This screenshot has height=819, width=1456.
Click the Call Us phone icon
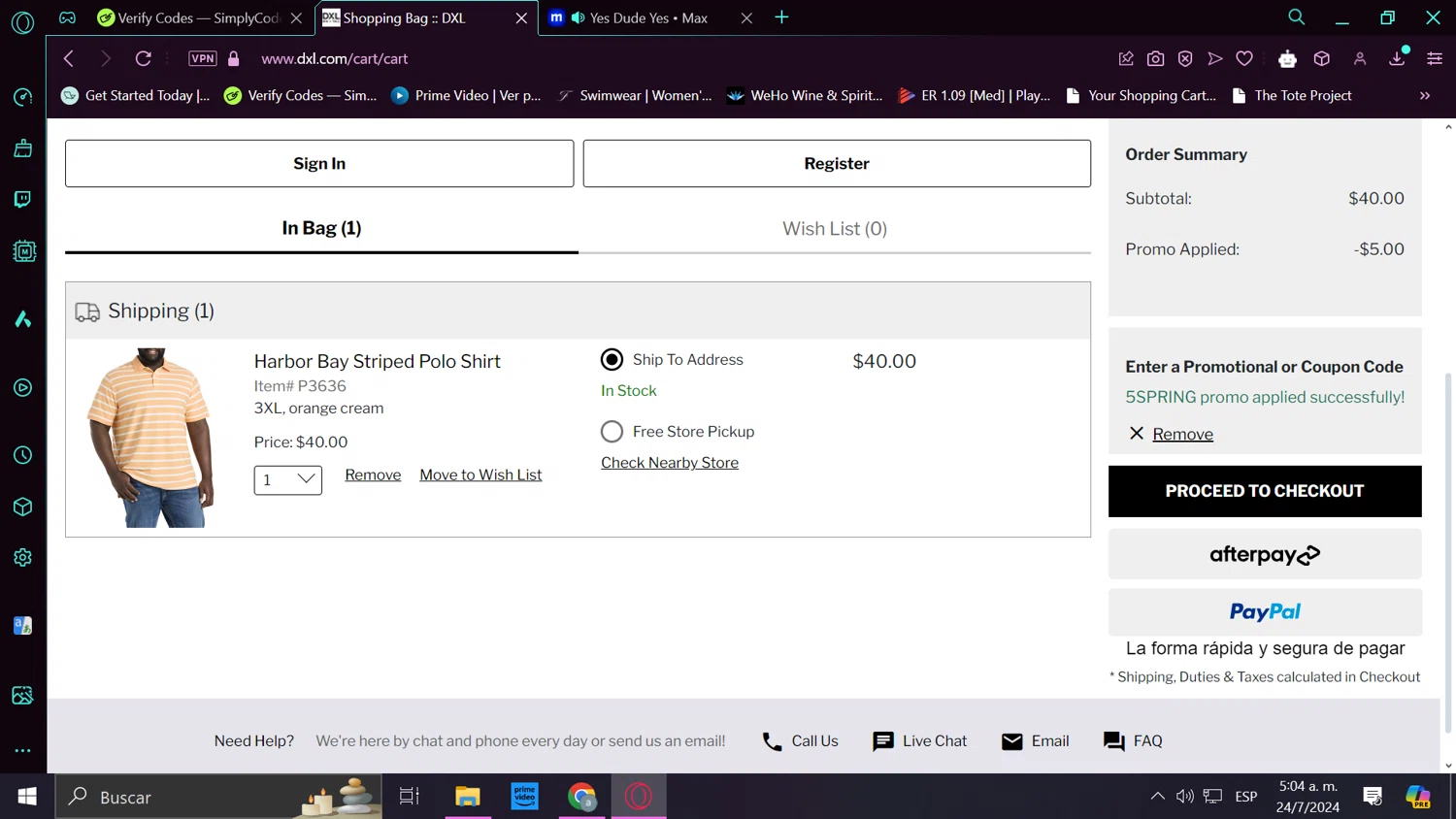tap(772, 741)
